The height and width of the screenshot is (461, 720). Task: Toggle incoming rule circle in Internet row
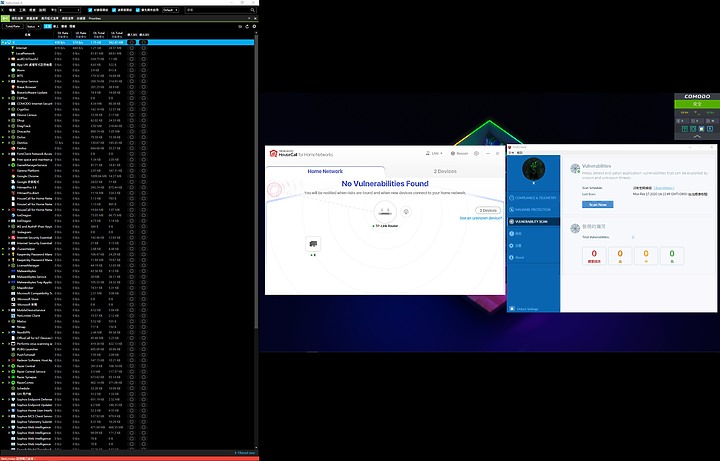pyautogui.click(x=132, y=48)
